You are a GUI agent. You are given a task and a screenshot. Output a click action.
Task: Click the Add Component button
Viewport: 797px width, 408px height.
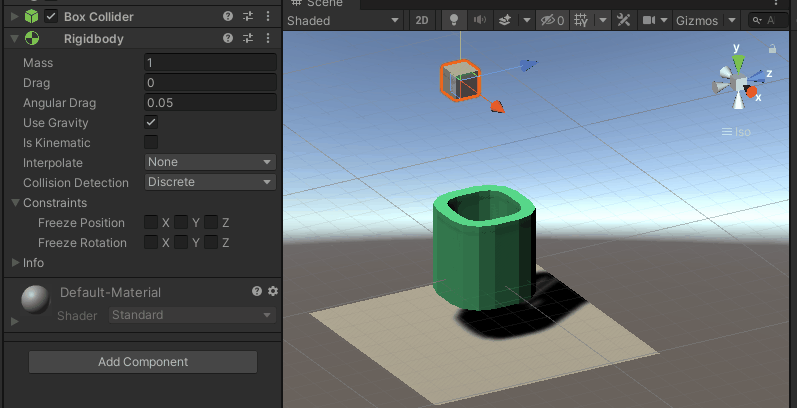[143, 362]
